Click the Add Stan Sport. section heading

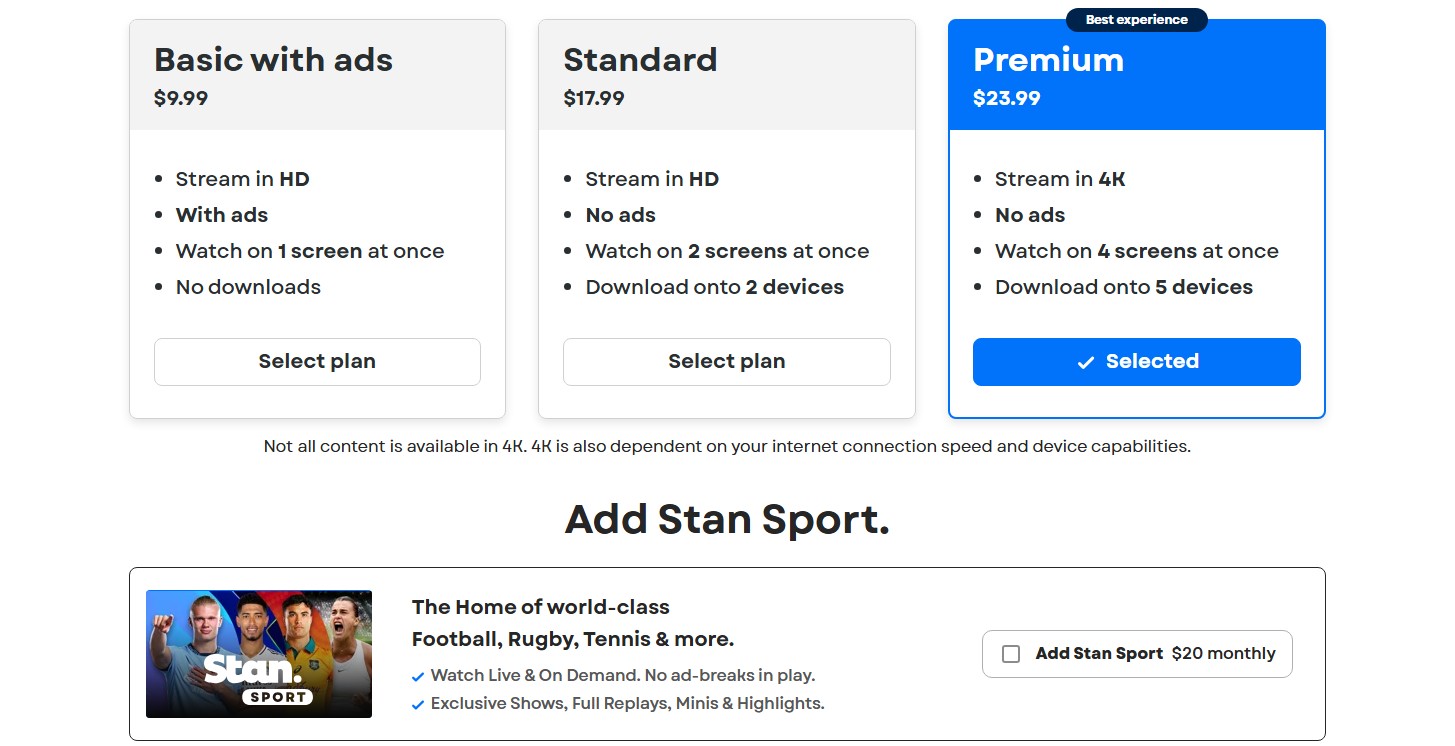point(727,520)
